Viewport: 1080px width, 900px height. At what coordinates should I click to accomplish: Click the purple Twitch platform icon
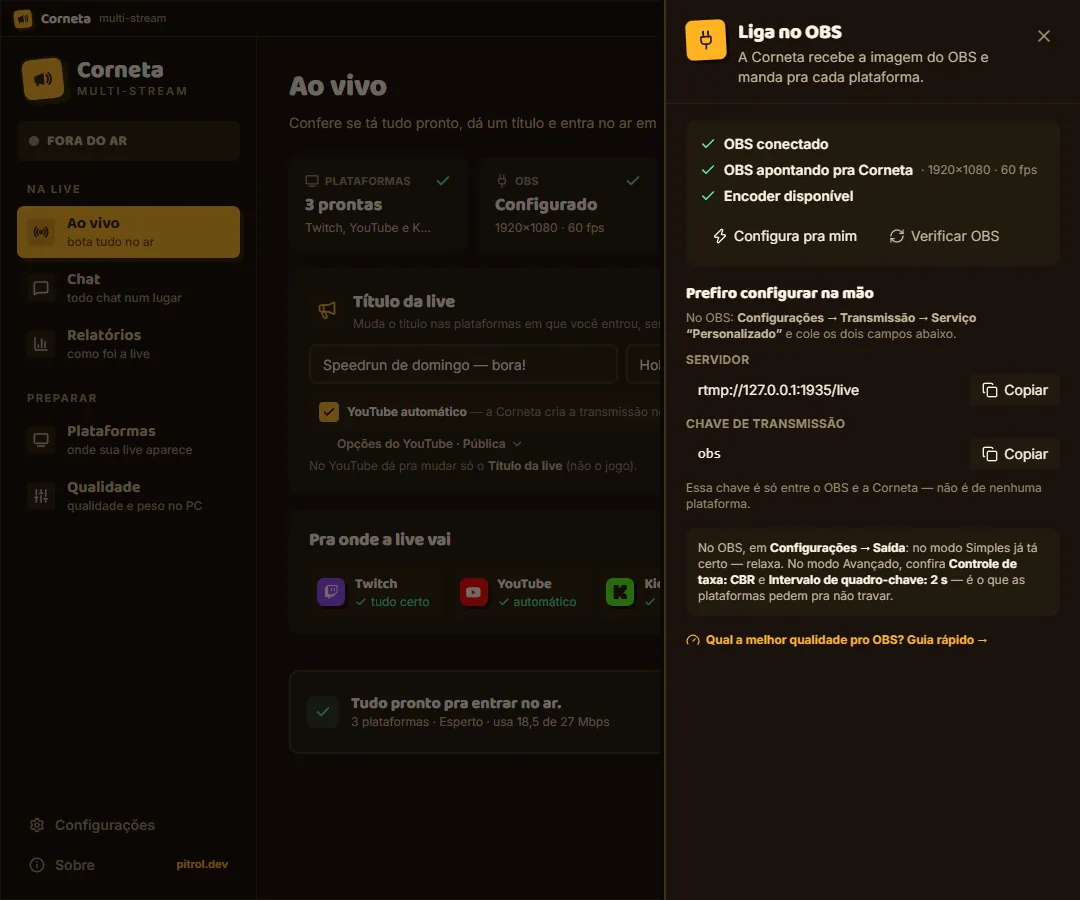click(331, 592)
